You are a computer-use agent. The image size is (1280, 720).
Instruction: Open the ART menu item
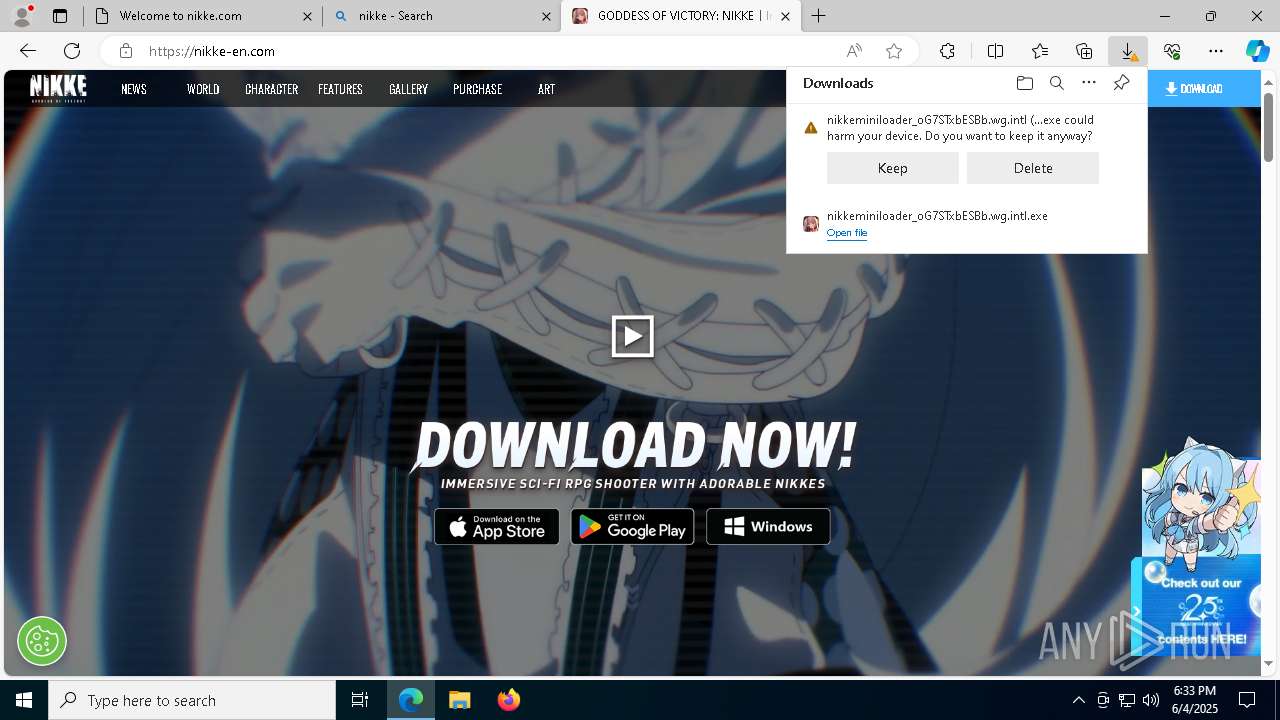click(x=546, y=89)
